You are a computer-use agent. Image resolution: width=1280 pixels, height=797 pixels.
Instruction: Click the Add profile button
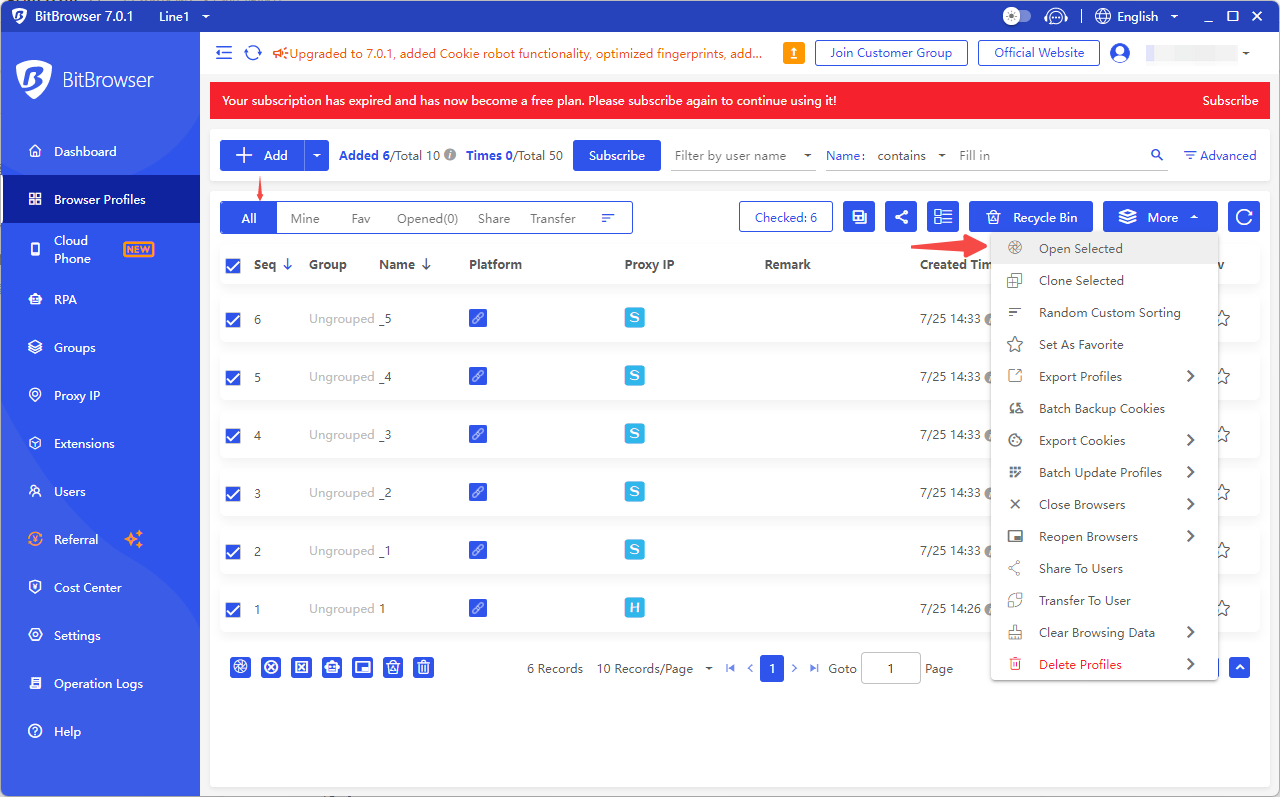262,155
